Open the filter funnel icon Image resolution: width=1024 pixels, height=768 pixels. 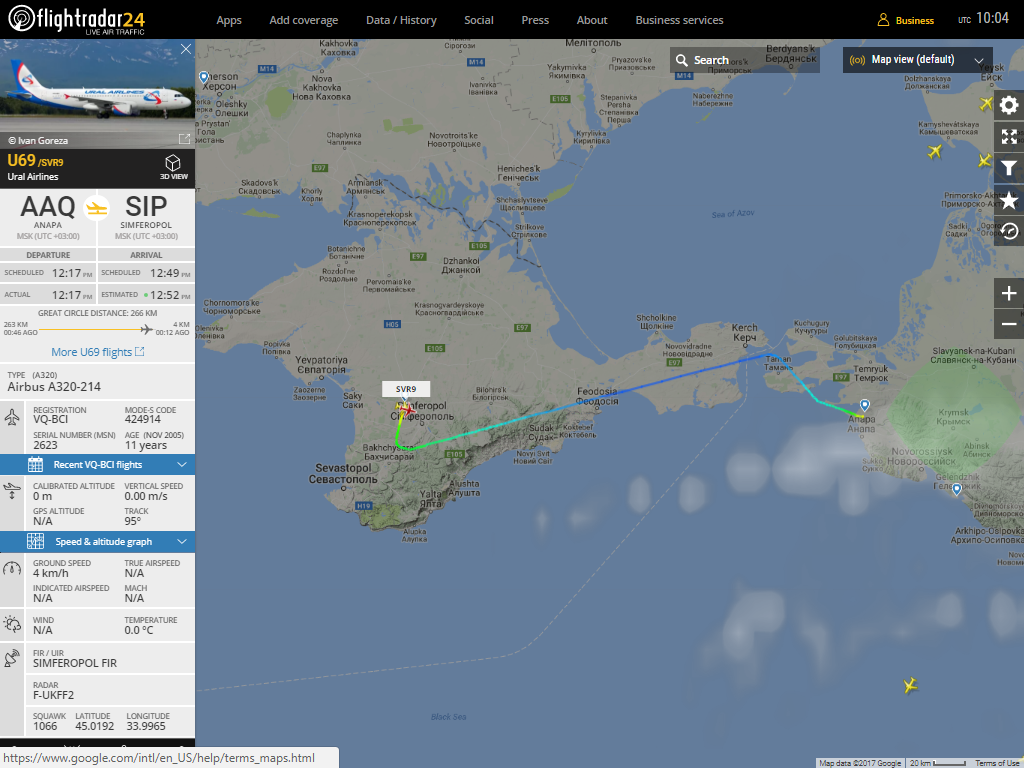tap(1009, 168)
